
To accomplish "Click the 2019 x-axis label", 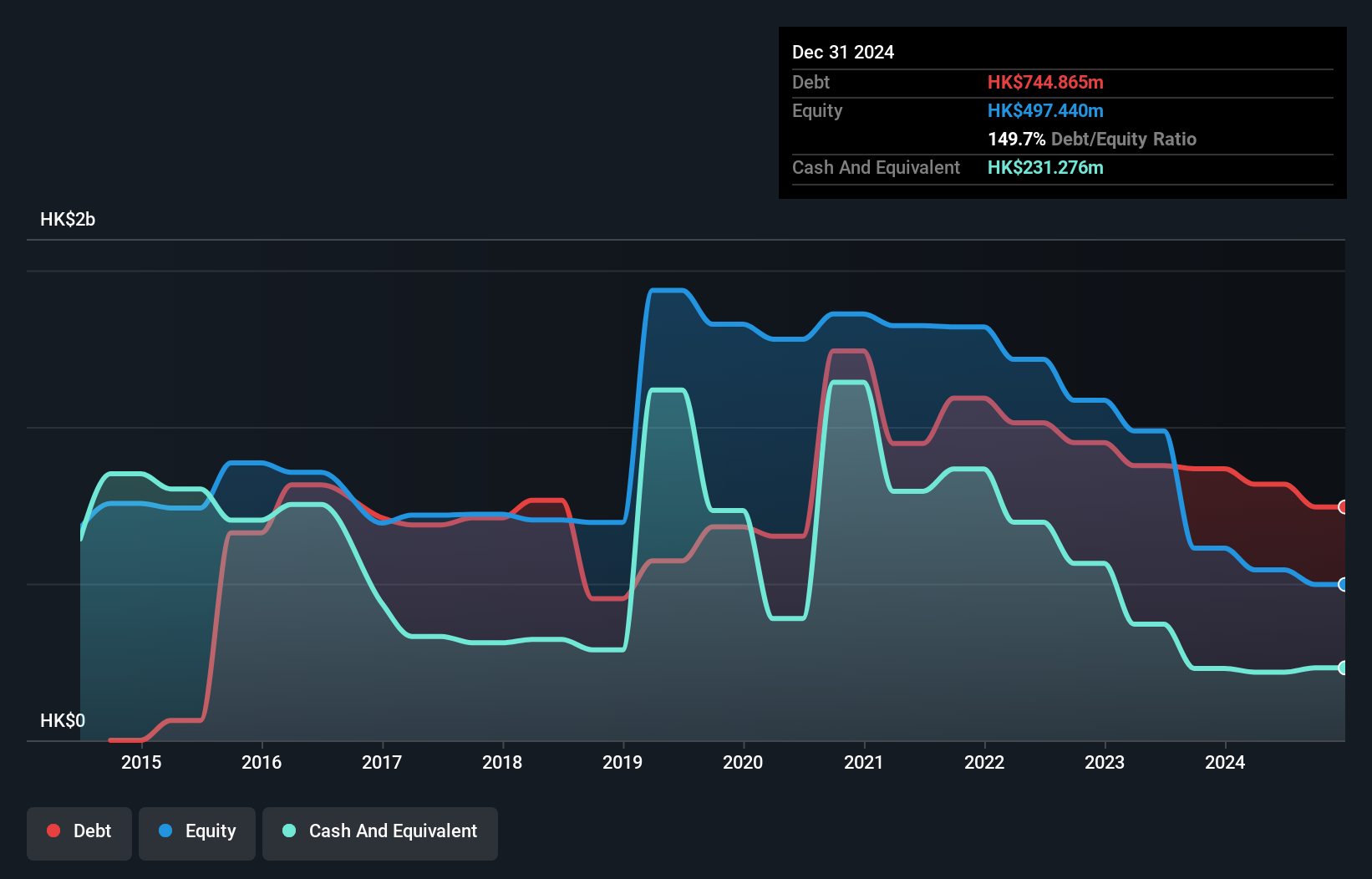I will pos(622,762).
